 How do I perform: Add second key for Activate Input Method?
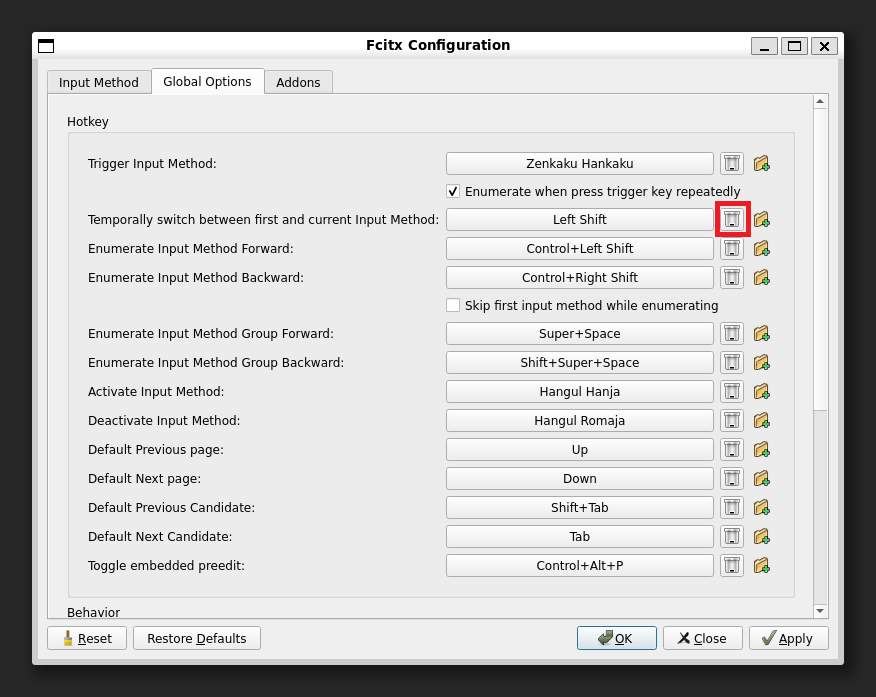click(x=761, y=392)
